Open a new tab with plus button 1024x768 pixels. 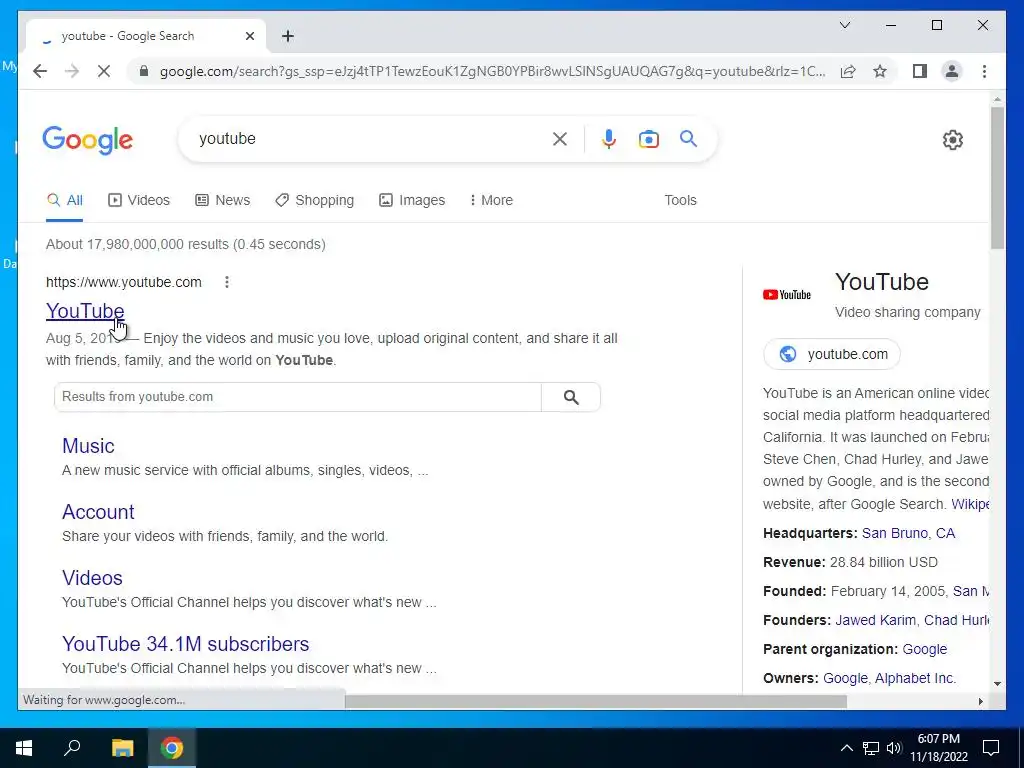point(288,36)
